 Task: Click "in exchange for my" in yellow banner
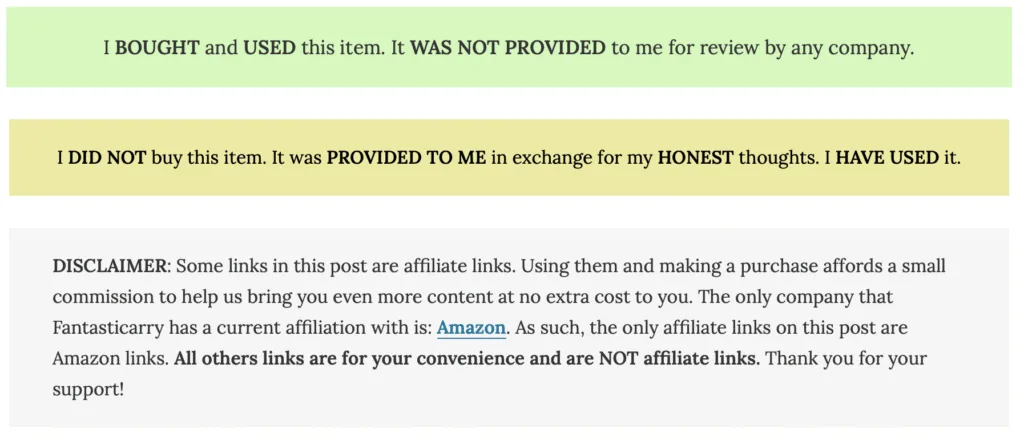point(571,158)
